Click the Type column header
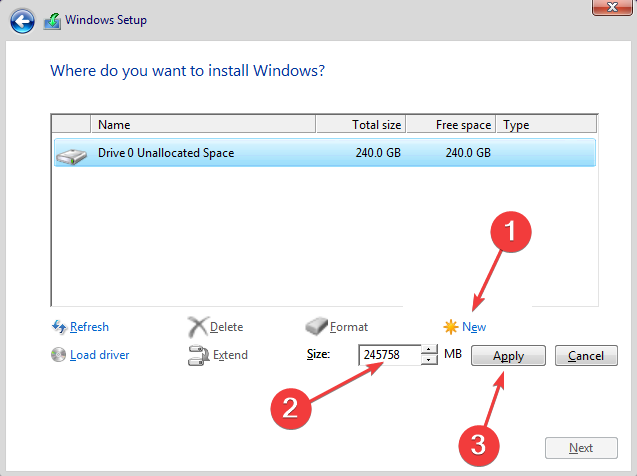Image resolution: width=637 pixels, height=476 pixels. pyautogui.click(x=546, y=124)
